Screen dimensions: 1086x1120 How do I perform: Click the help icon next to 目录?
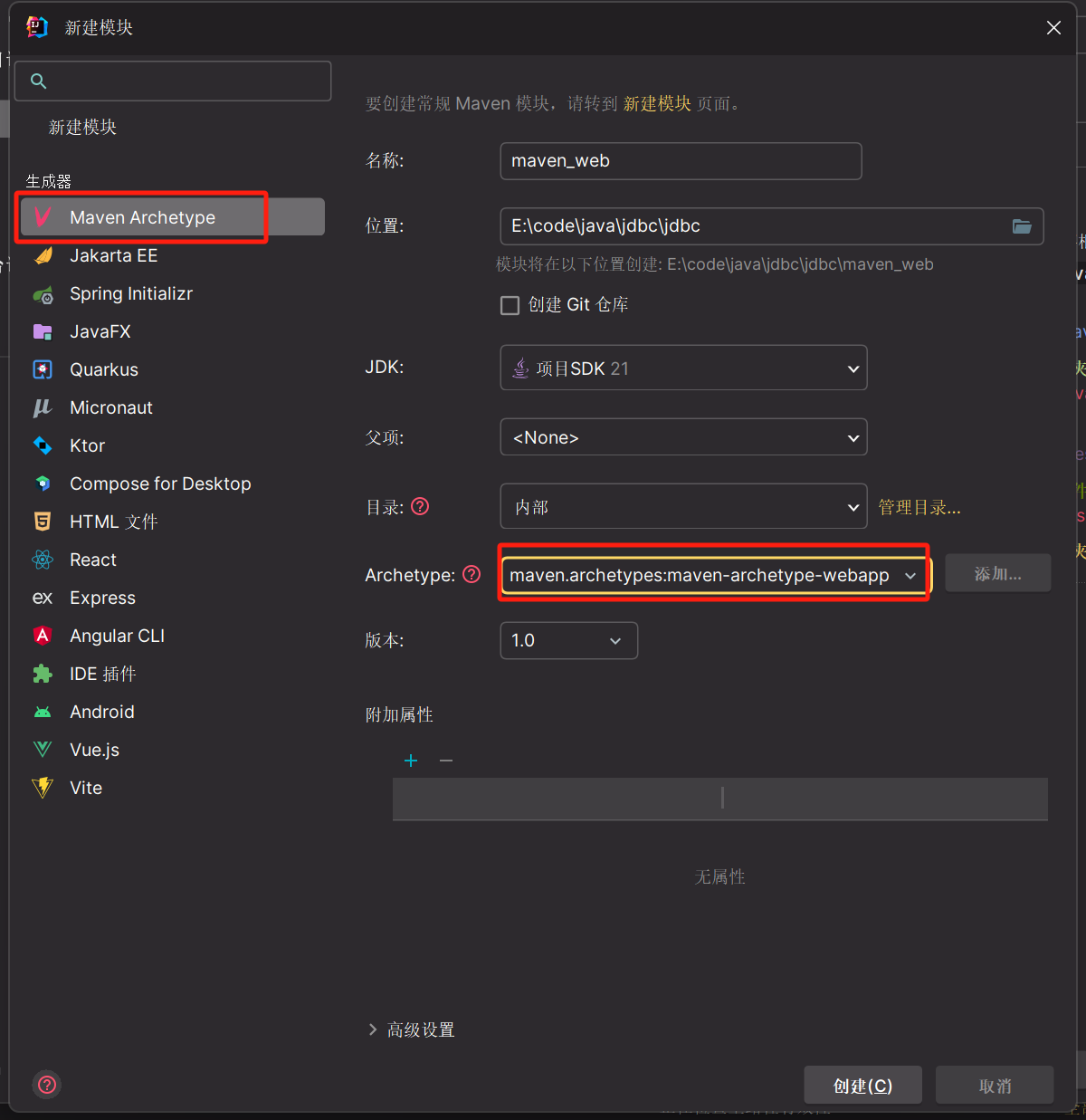pos(420,506)
